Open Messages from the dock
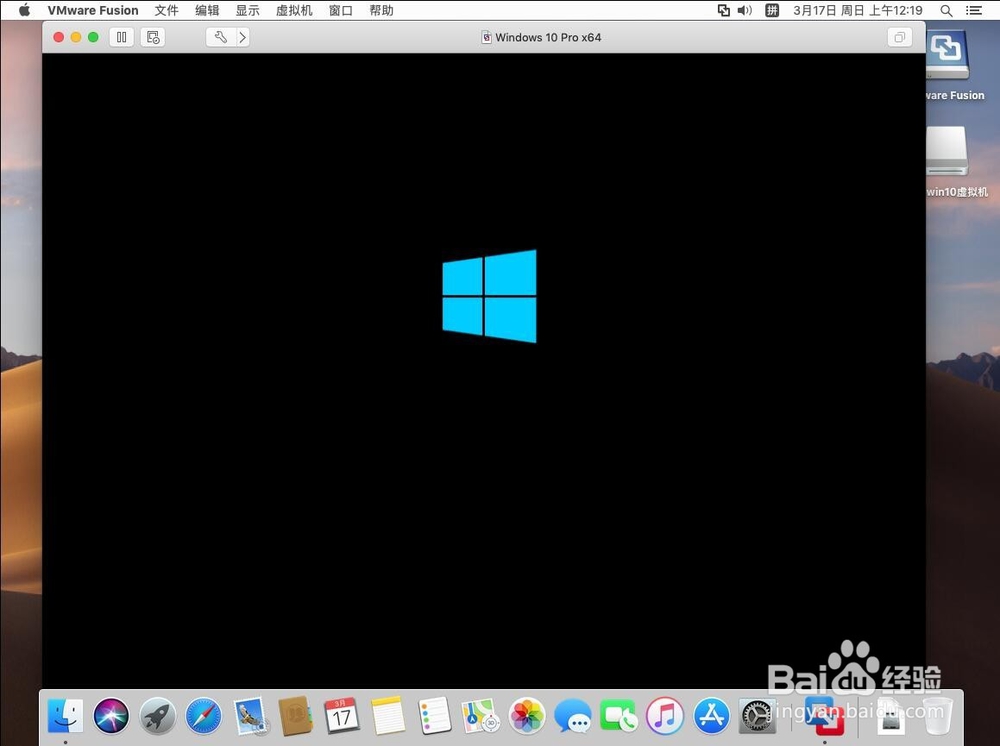Viewport: 1000px width, 746px height. 573,715
